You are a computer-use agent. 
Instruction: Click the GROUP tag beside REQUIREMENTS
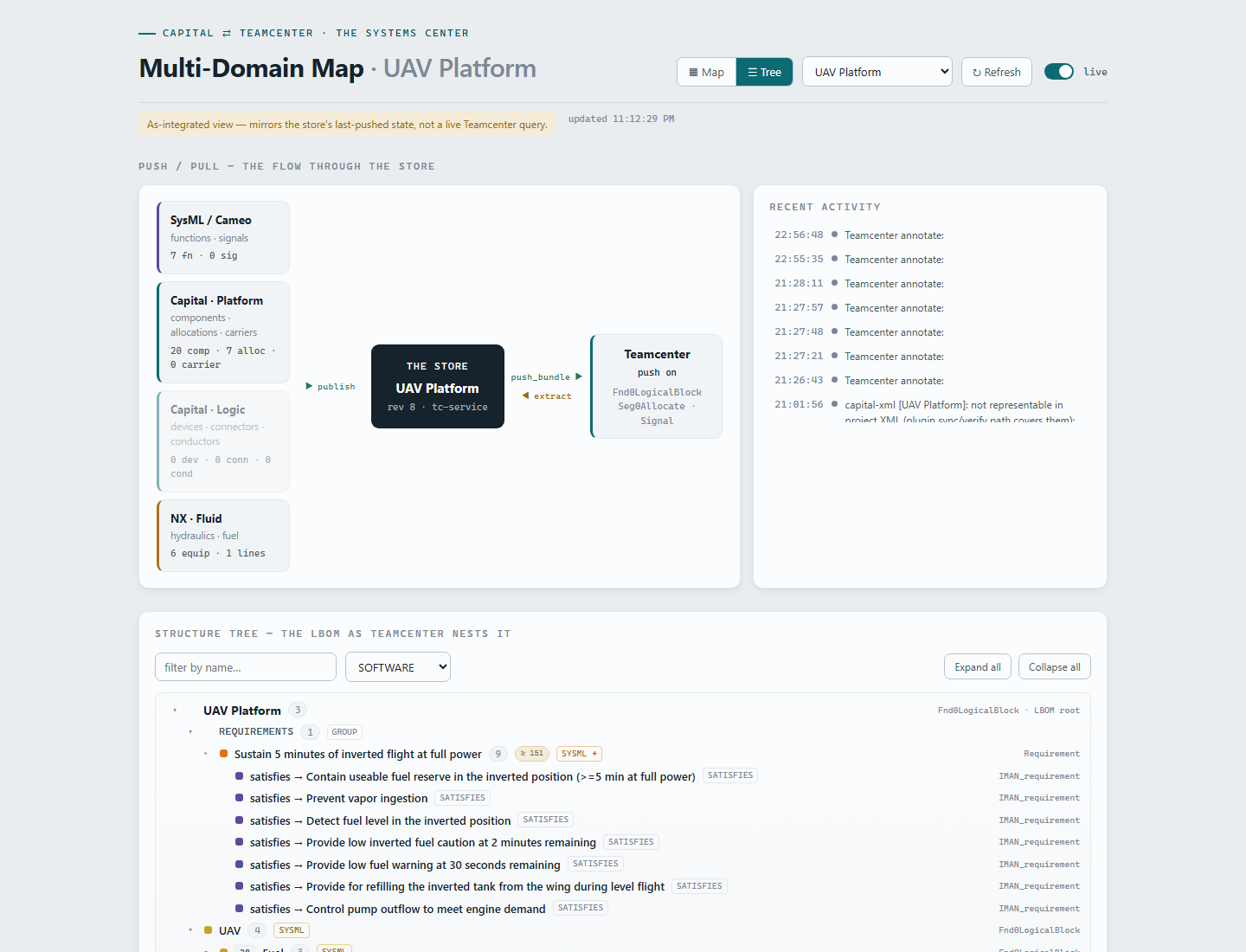(x=344, y=732)
